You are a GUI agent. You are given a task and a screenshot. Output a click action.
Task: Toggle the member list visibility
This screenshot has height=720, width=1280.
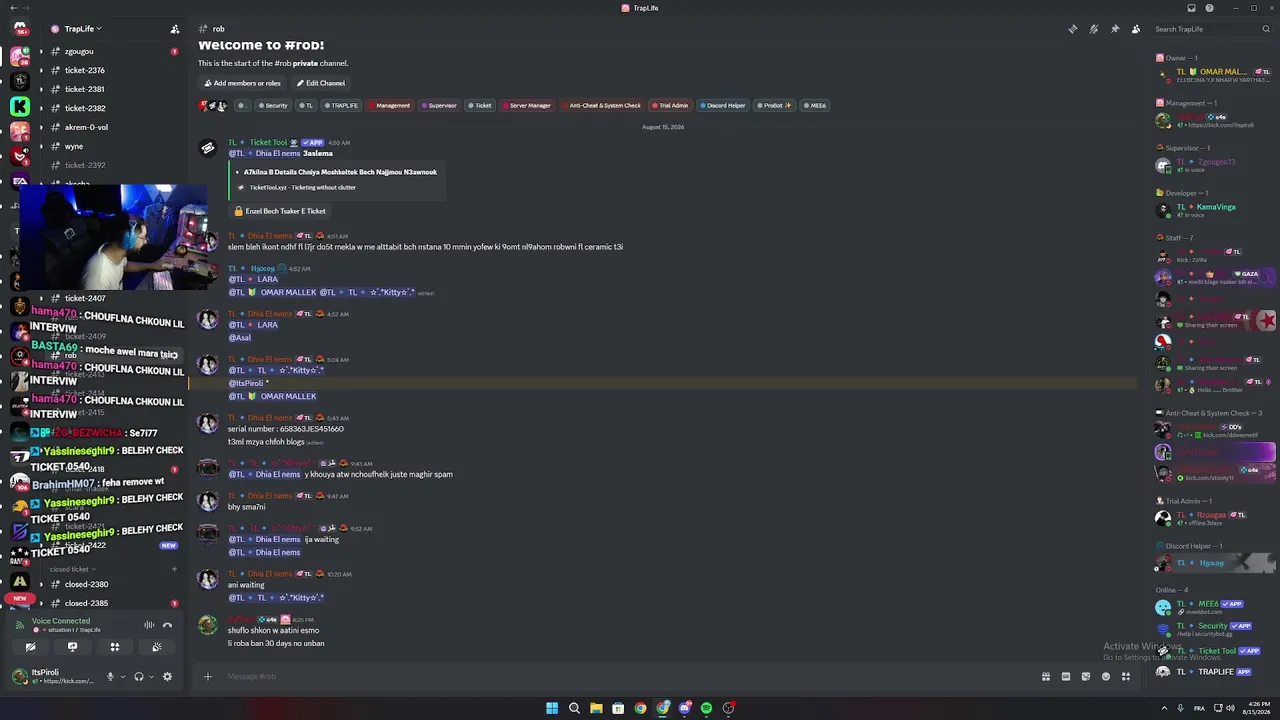(x=1136, y=29)
